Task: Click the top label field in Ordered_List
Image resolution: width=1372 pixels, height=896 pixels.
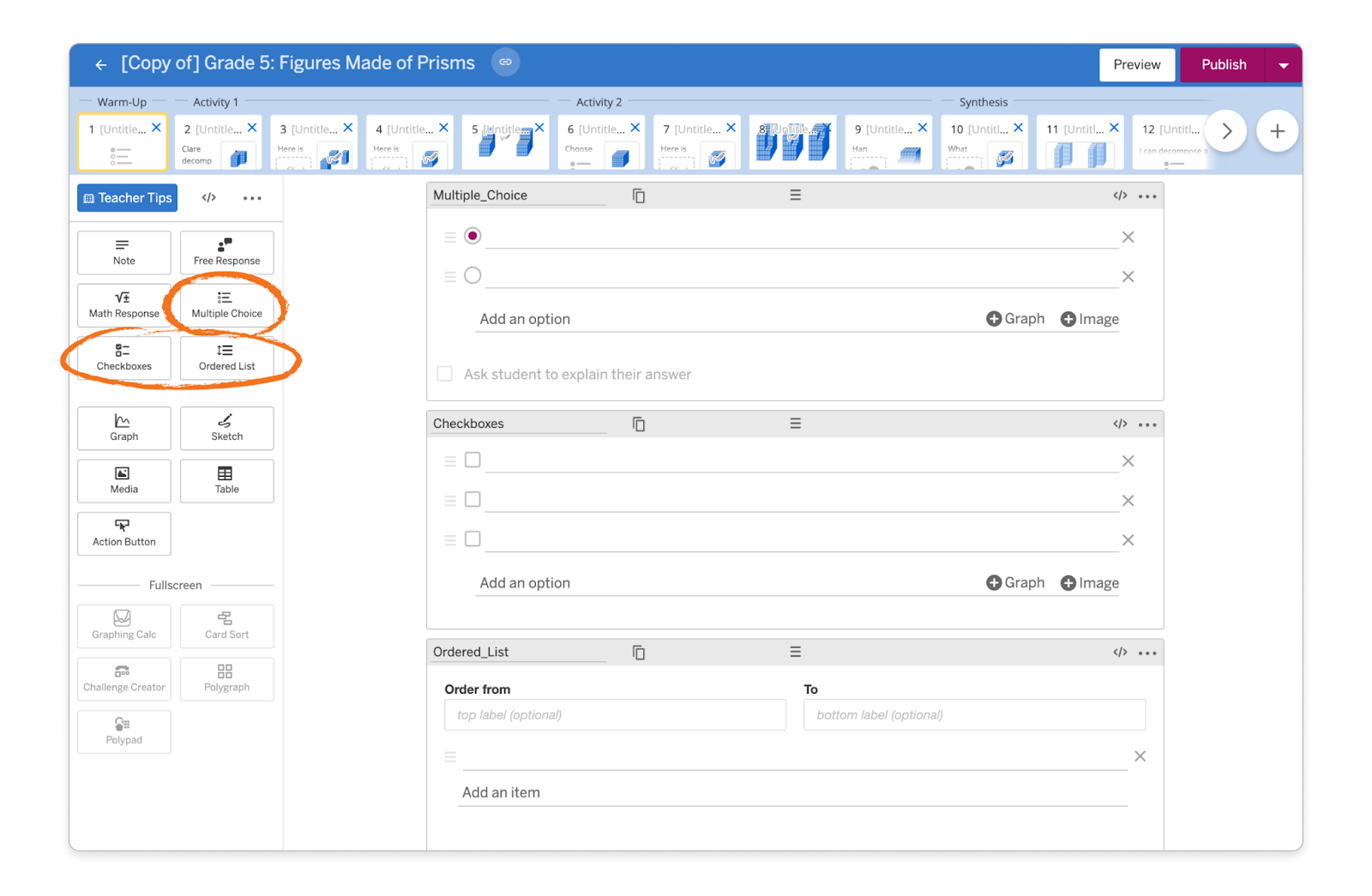Action: (614, 714)
